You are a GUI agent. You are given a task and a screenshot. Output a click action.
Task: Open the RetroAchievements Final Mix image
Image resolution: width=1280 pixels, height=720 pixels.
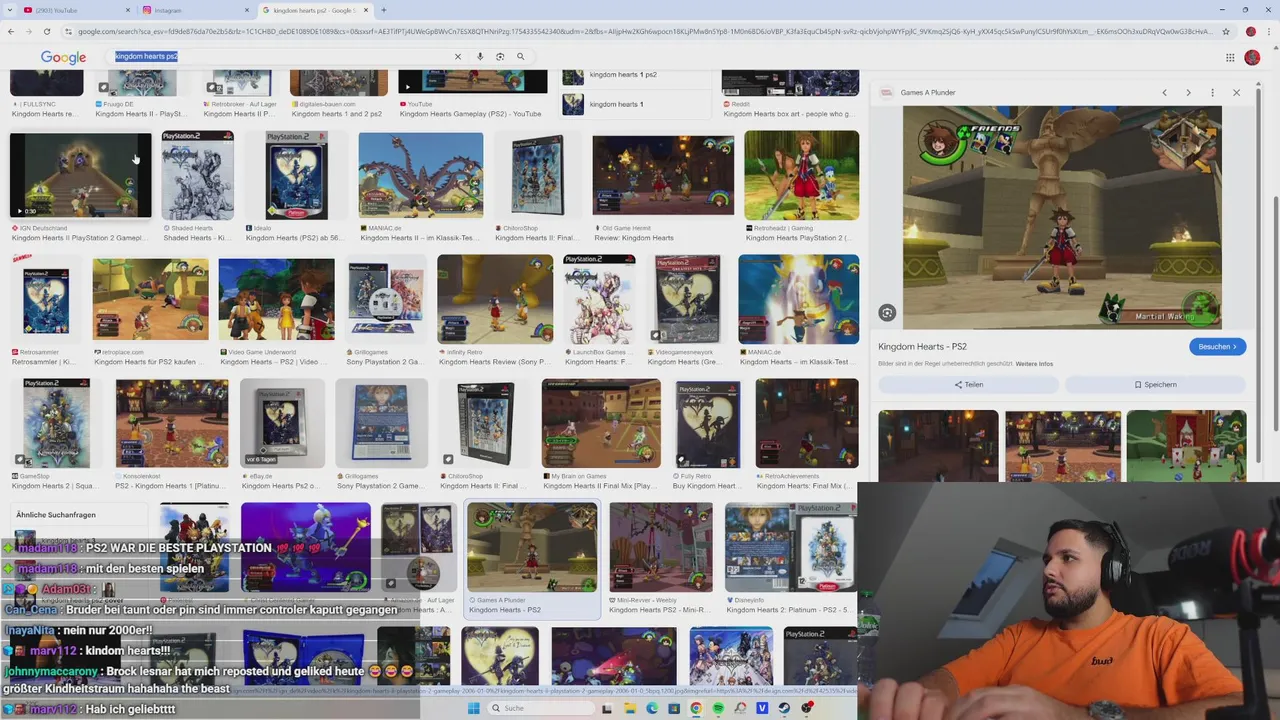pyautogui.click(x=806, y=423)
